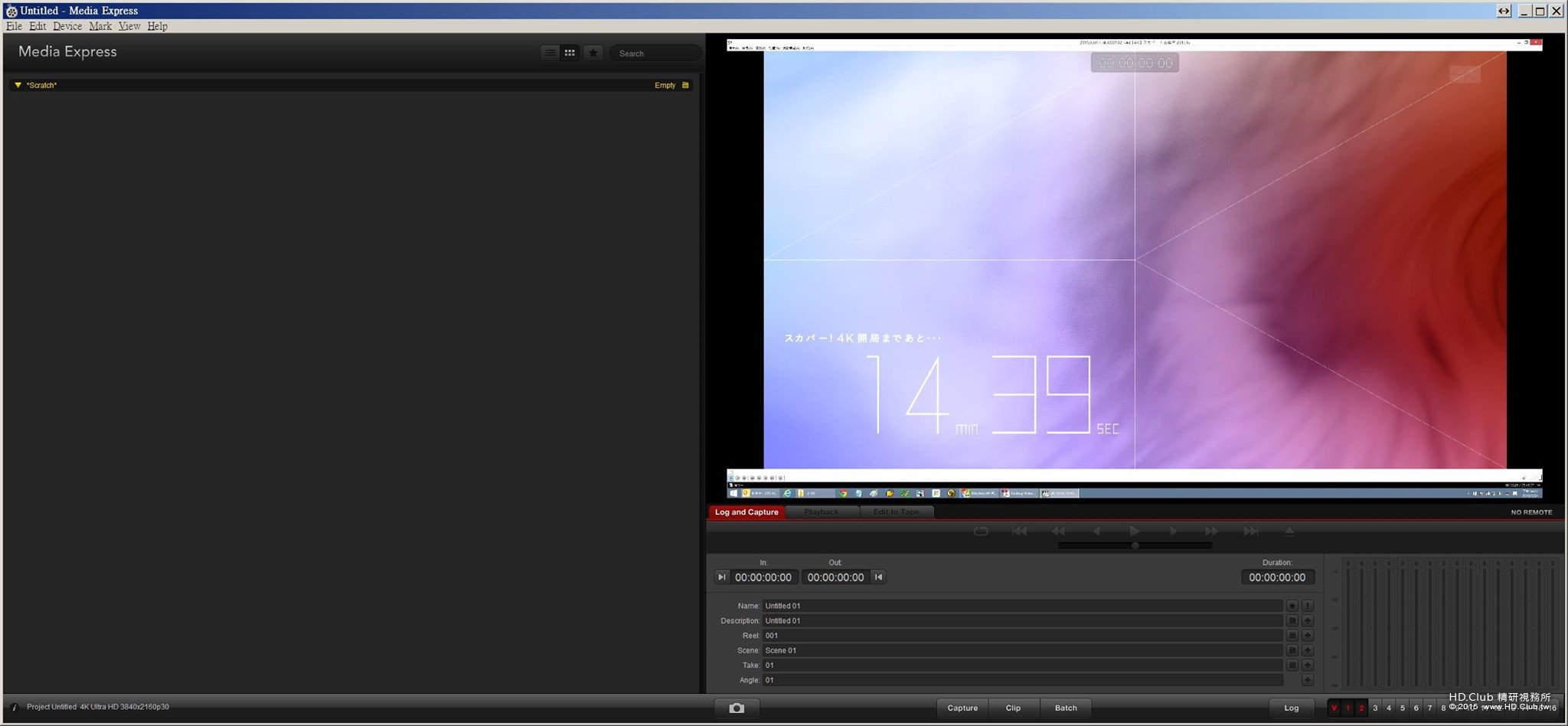Click the Out timecode field

coord(835,577)
